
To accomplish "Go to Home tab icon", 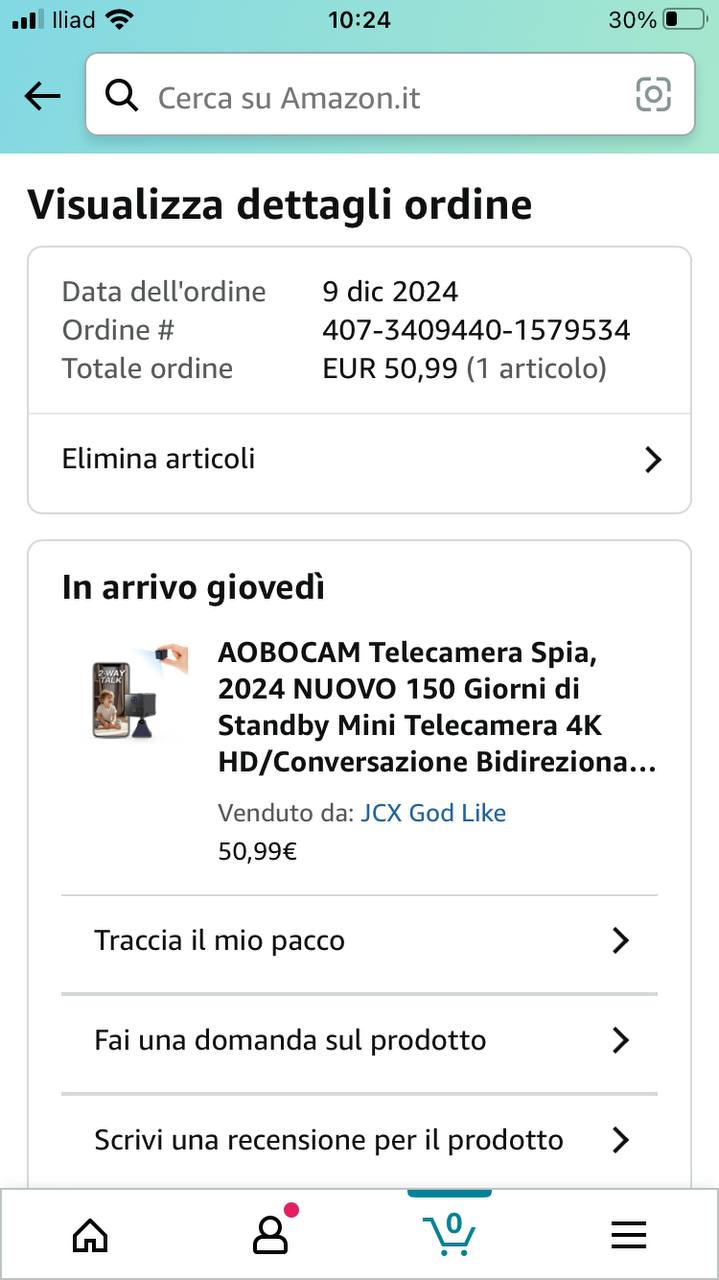I will 90,1236.
